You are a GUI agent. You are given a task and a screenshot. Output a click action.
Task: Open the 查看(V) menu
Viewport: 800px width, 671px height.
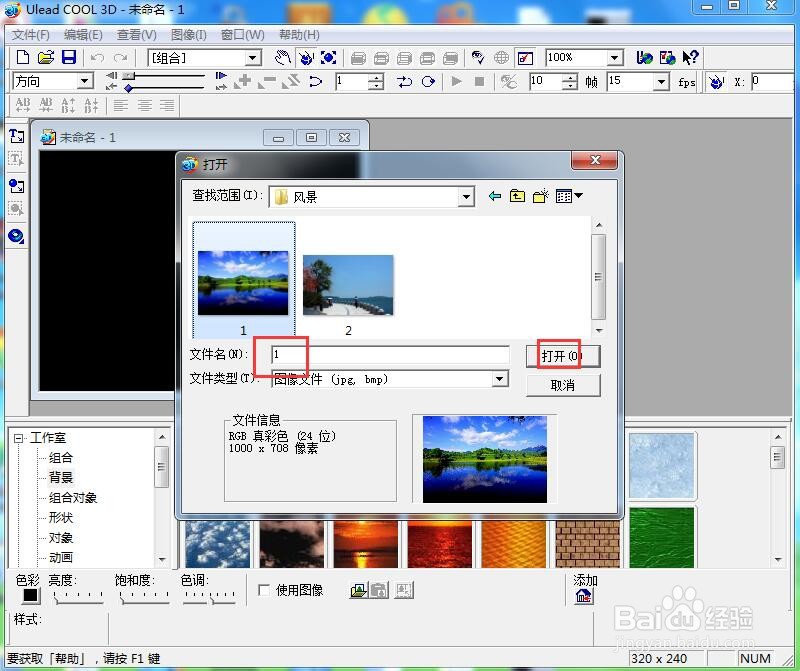tap(137, 35)
